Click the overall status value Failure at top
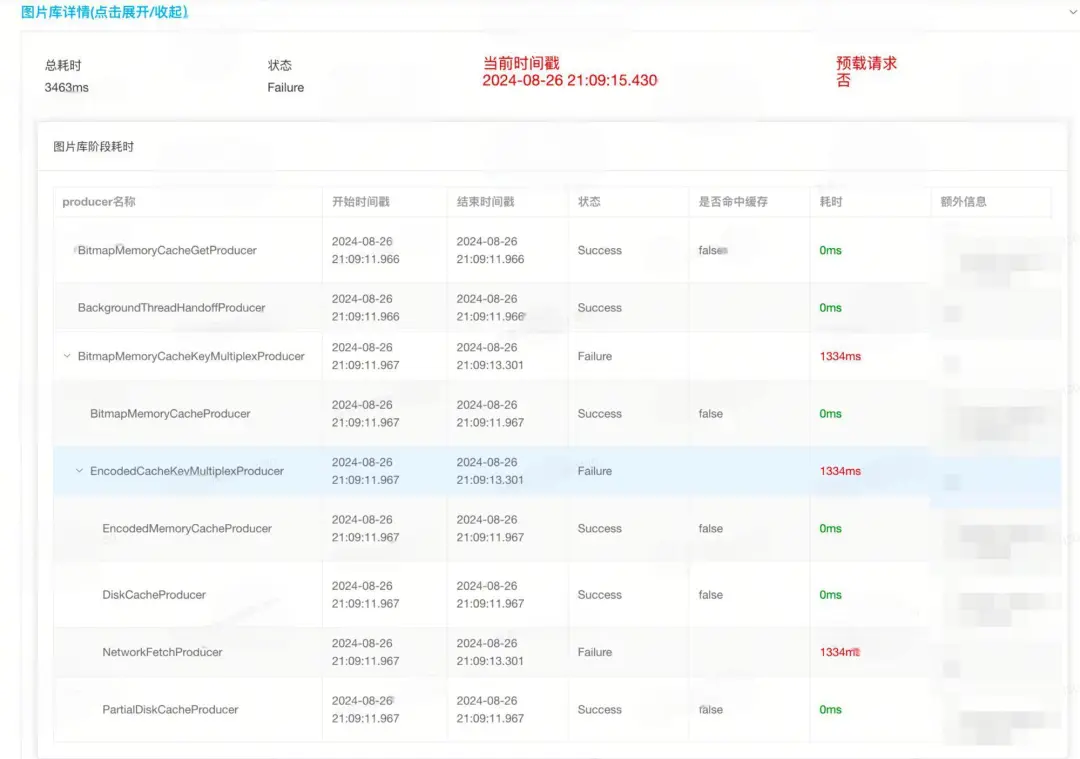 (285, 87)
